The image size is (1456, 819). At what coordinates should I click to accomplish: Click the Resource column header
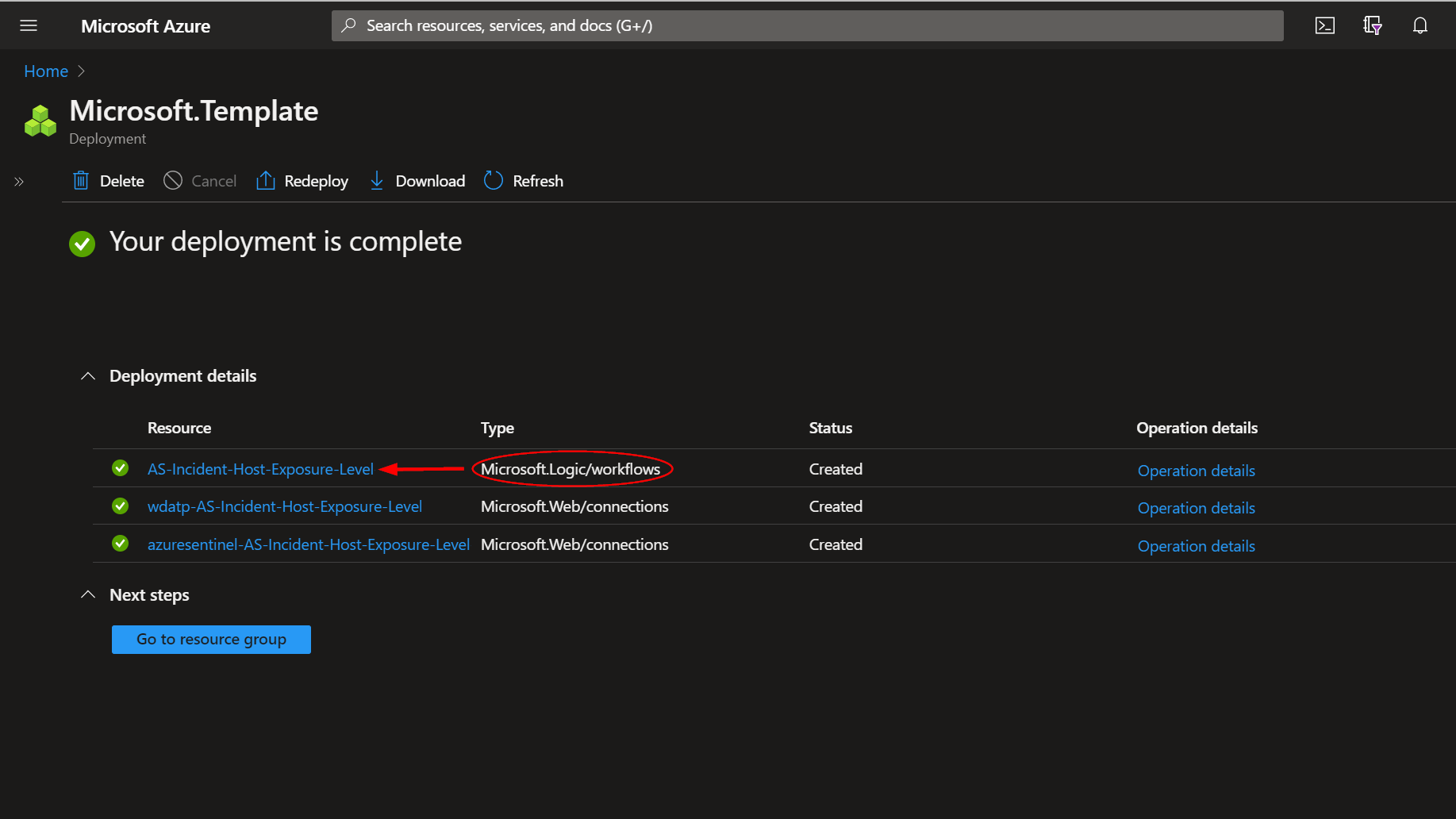point(179,428)
